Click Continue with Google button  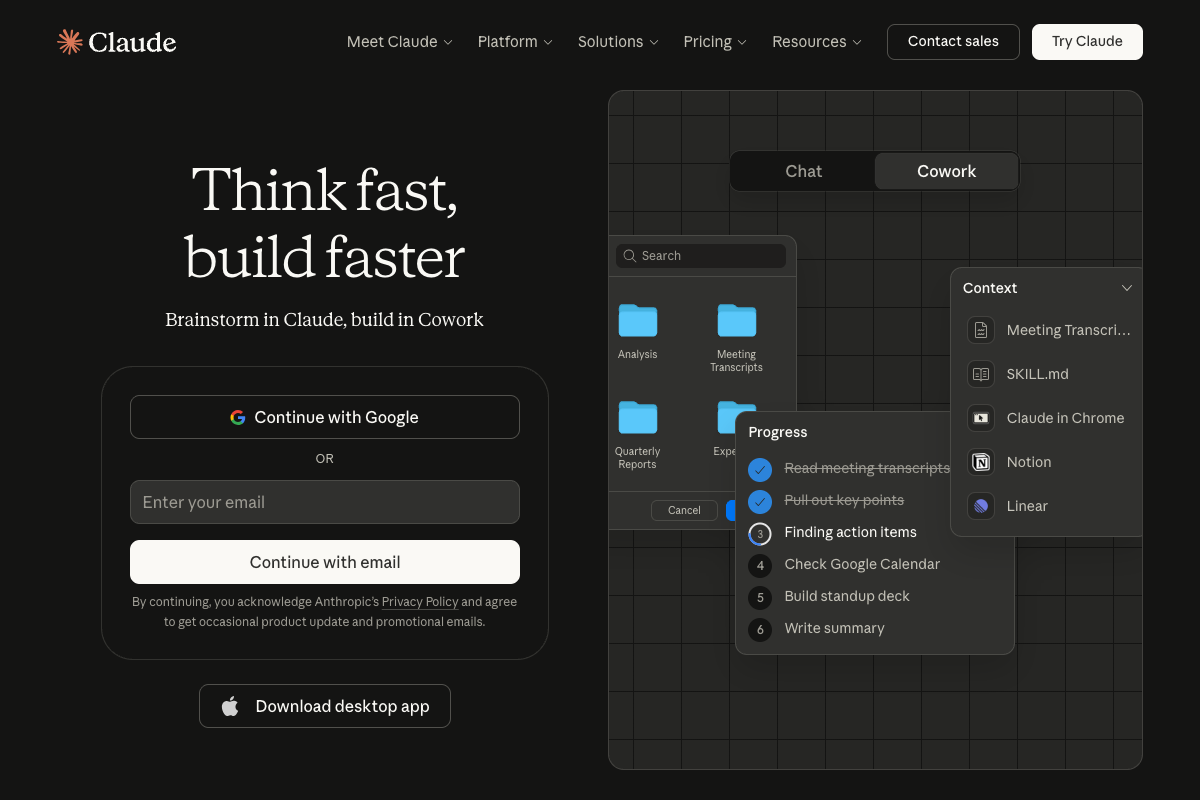325,417
